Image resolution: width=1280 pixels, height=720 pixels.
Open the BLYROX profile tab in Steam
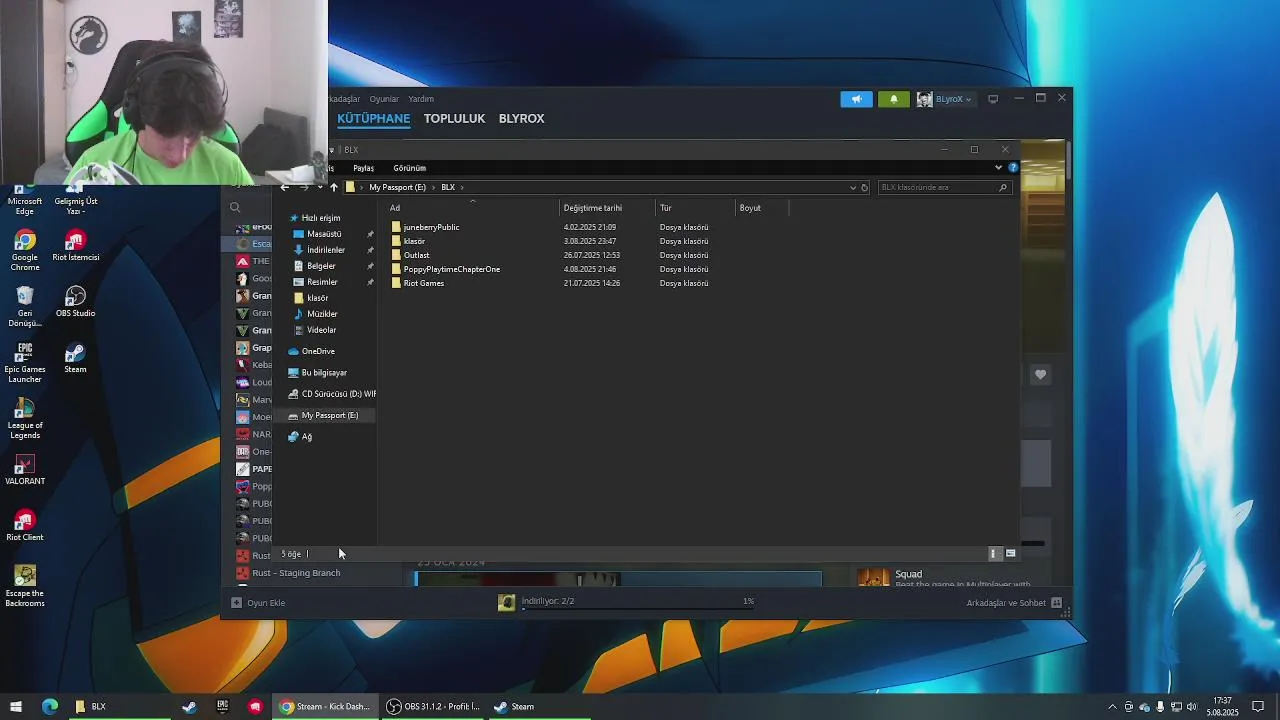(x=521, y=118)
